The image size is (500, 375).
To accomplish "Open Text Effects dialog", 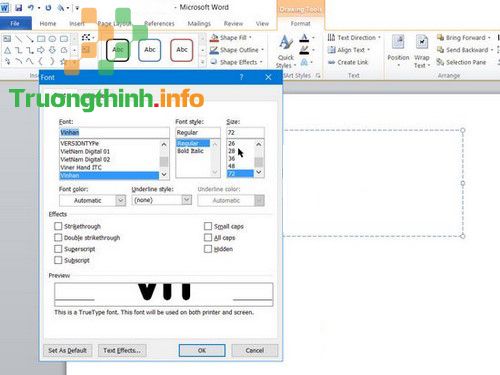I will pos(122,351).
